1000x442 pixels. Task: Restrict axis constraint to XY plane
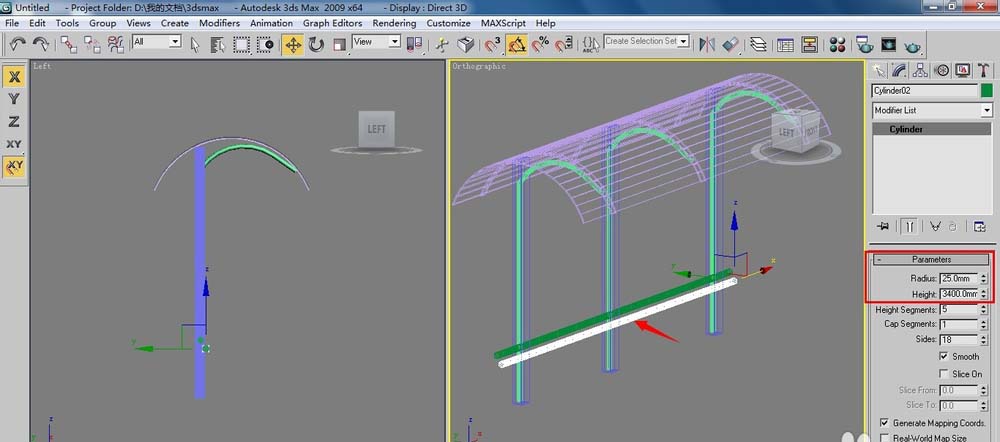pos(14,144)
